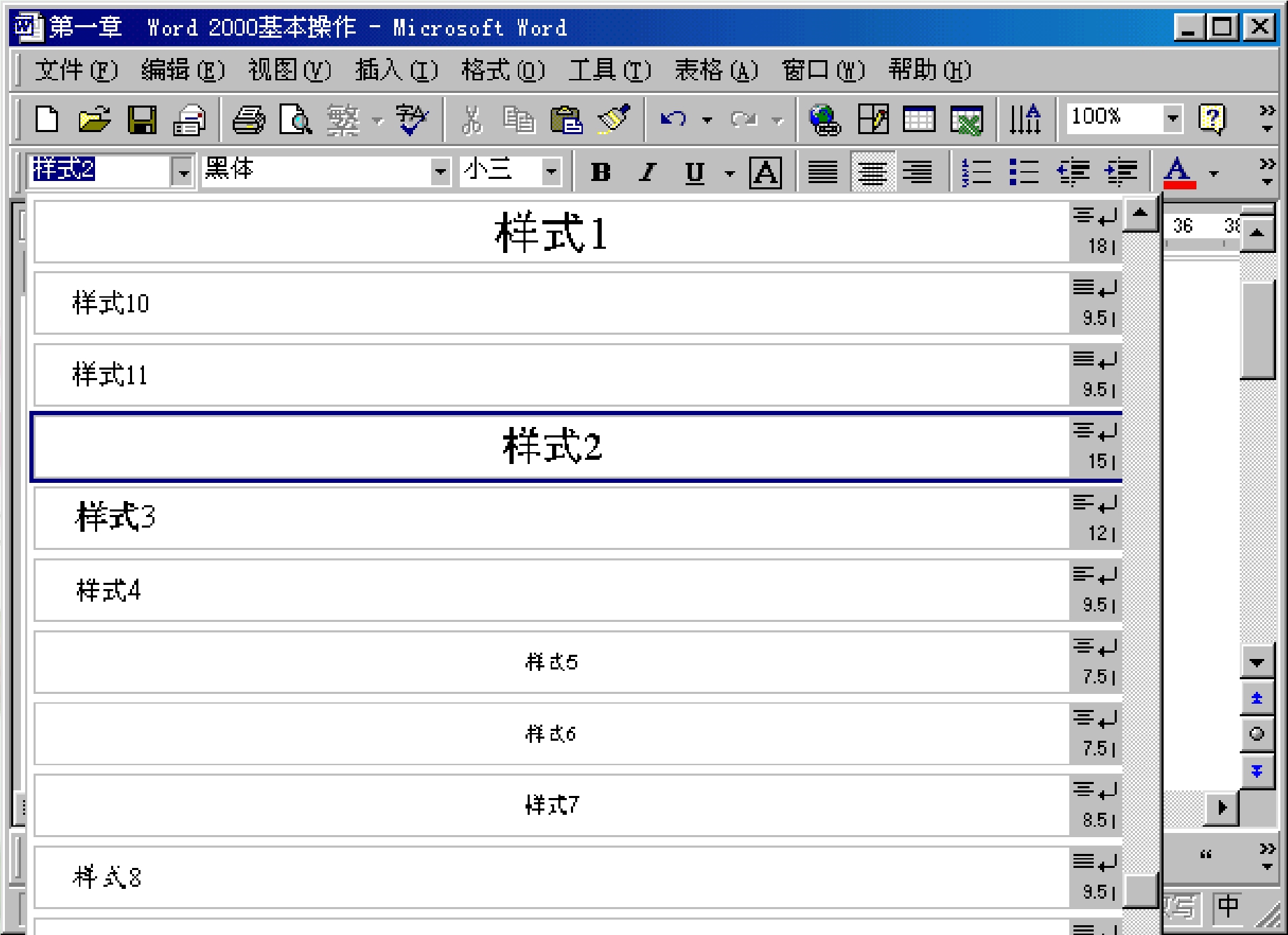Open the 格式(O) menu

point(503,70)
